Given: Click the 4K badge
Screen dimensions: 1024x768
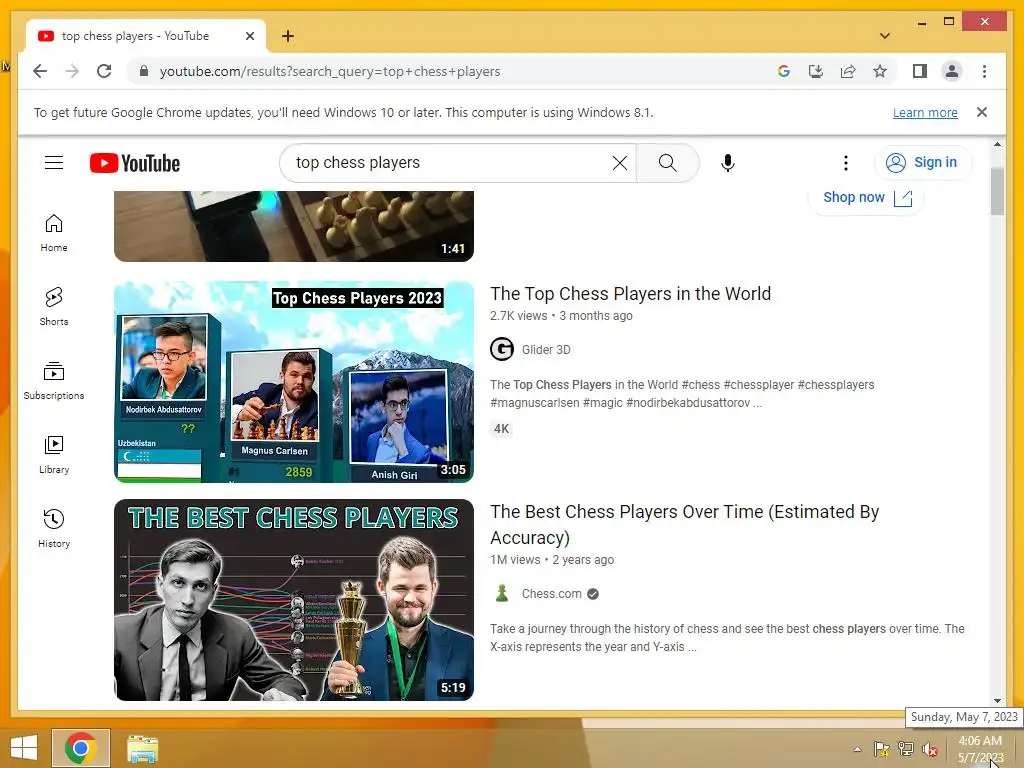Looking at the screenshot, I should point(502,429).
